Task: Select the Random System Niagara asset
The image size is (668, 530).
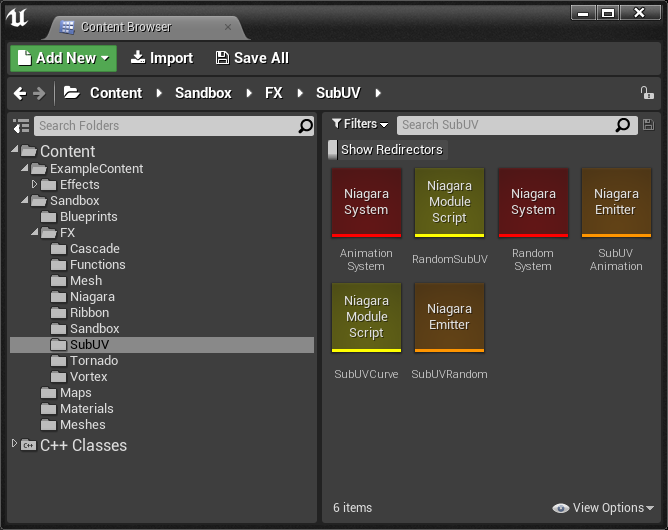Action: (533, 203)
